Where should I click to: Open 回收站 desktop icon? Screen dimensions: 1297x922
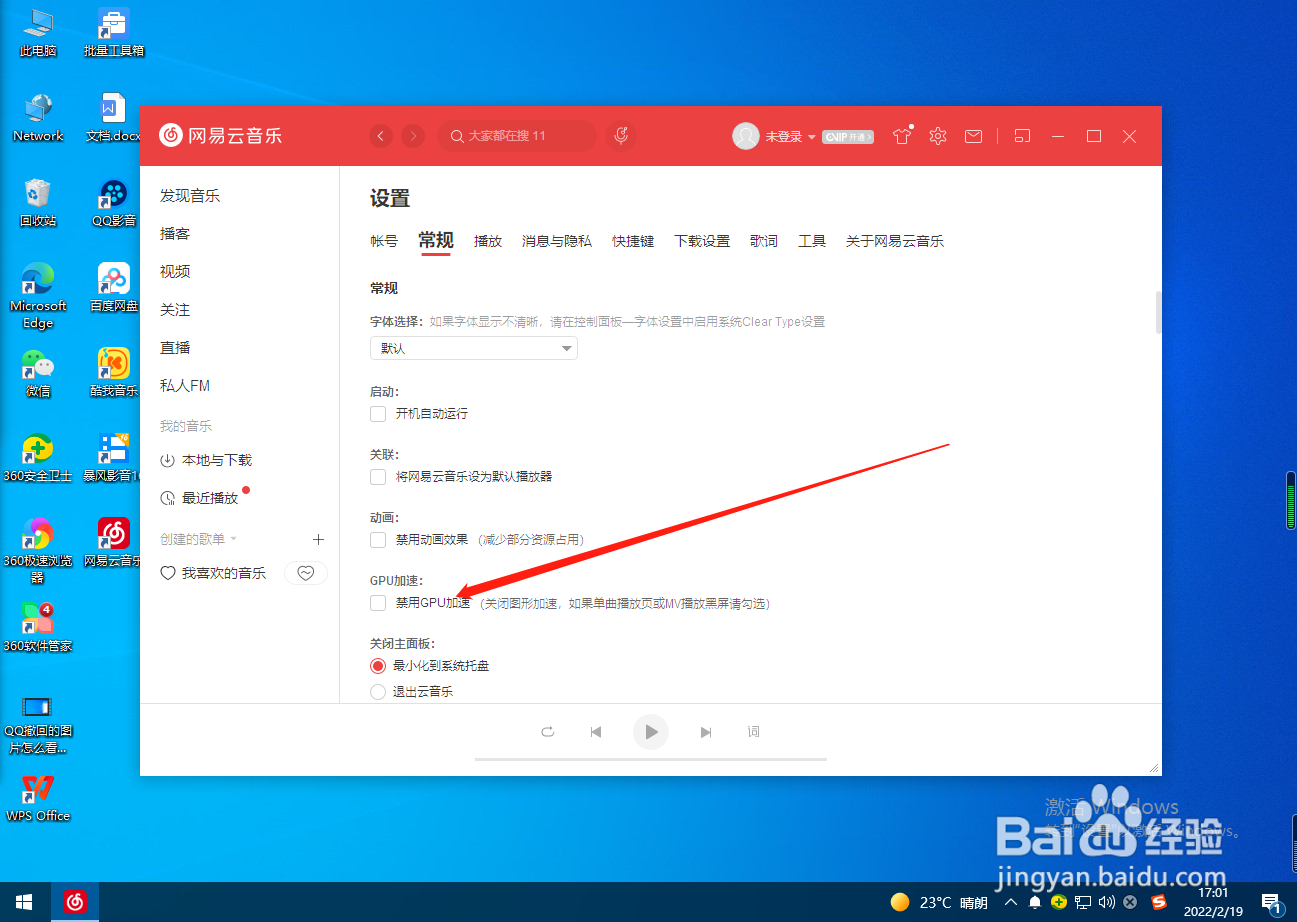tap(38, 203)
